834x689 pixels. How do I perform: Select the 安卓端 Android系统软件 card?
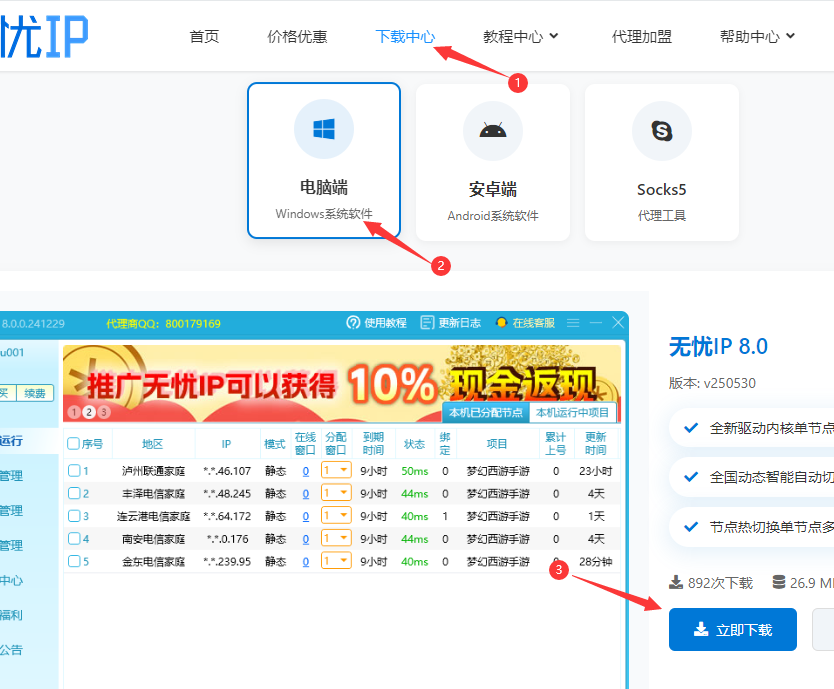493,162
